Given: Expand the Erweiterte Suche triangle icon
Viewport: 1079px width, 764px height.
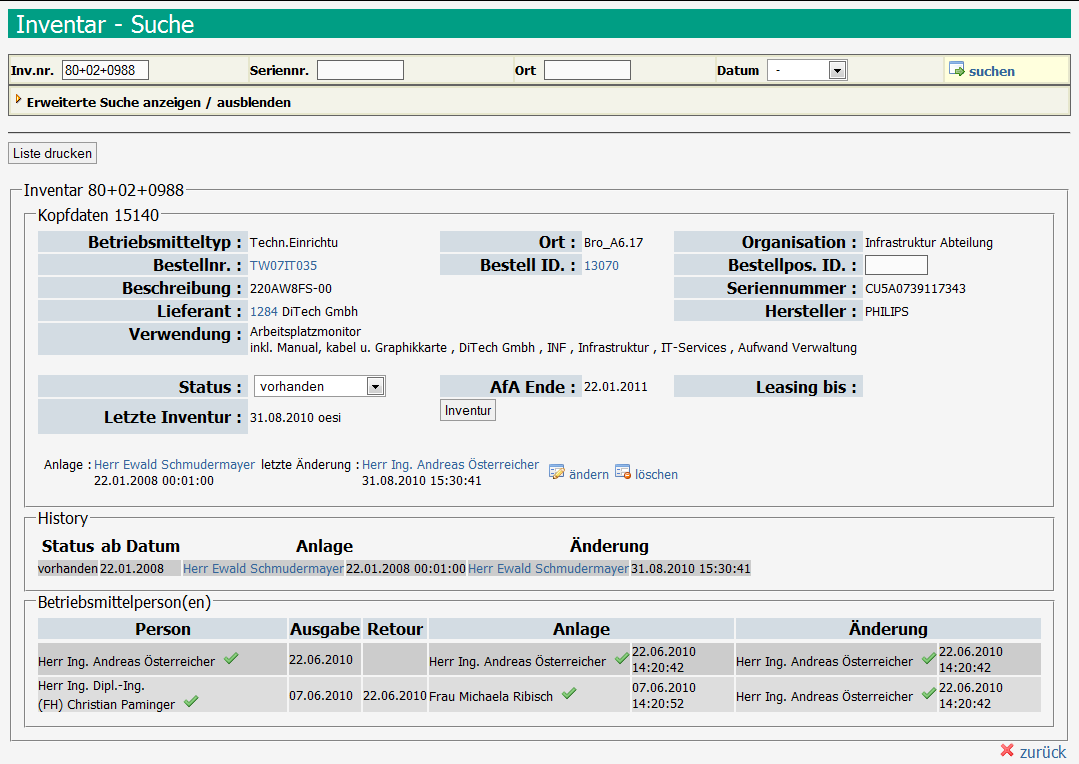Looking at the screenshot, I should (18, 100).
